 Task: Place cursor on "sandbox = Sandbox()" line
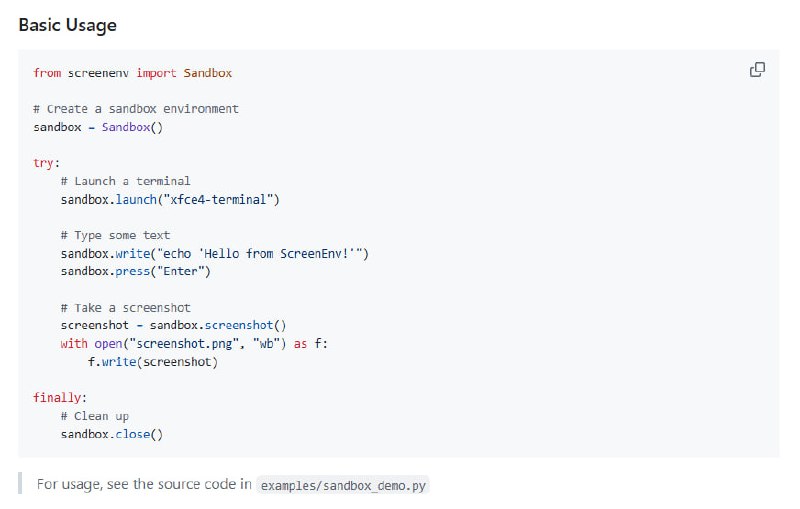click(97, 127)
